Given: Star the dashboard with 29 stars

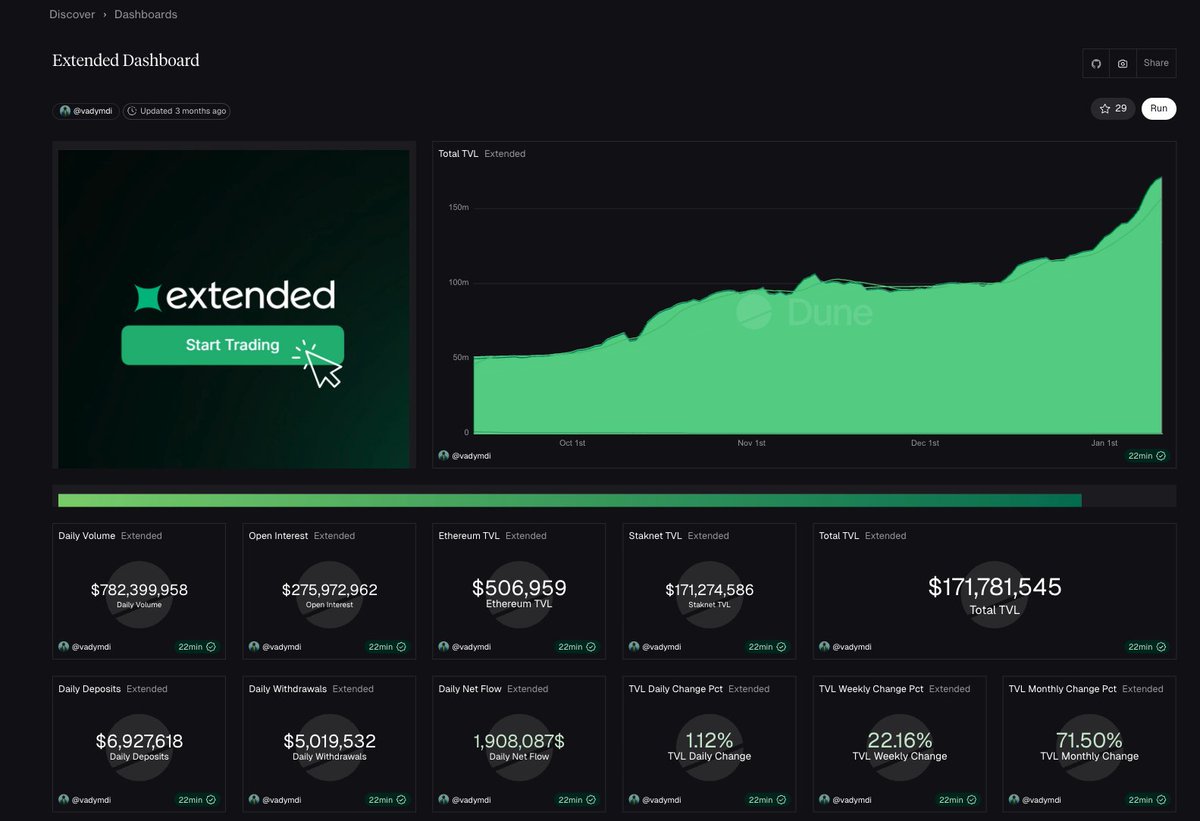Looking at the screenshot, I should [x=1113, y=108].
